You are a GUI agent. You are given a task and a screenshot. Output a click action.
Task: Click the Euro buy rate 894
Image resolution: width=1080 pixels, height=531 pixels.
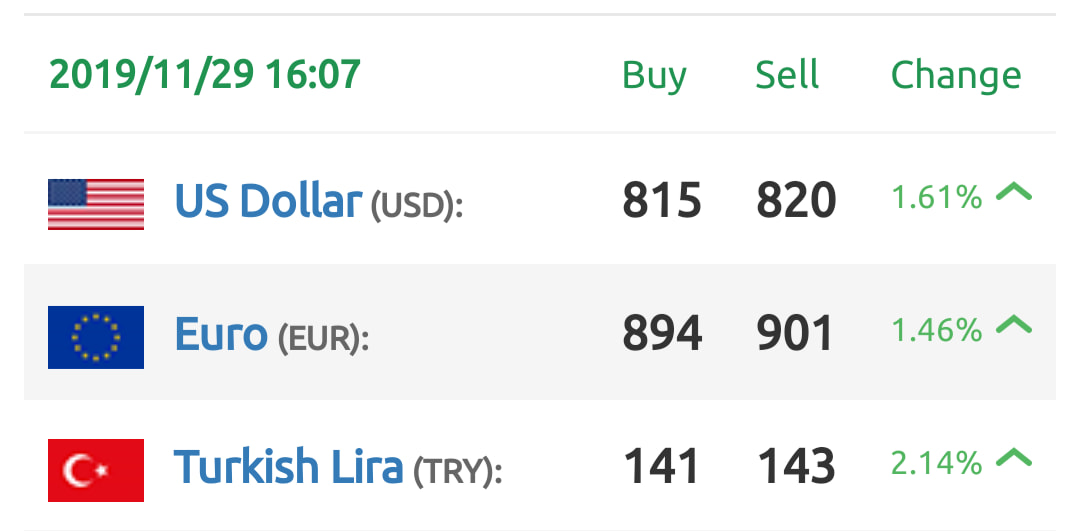663,333
